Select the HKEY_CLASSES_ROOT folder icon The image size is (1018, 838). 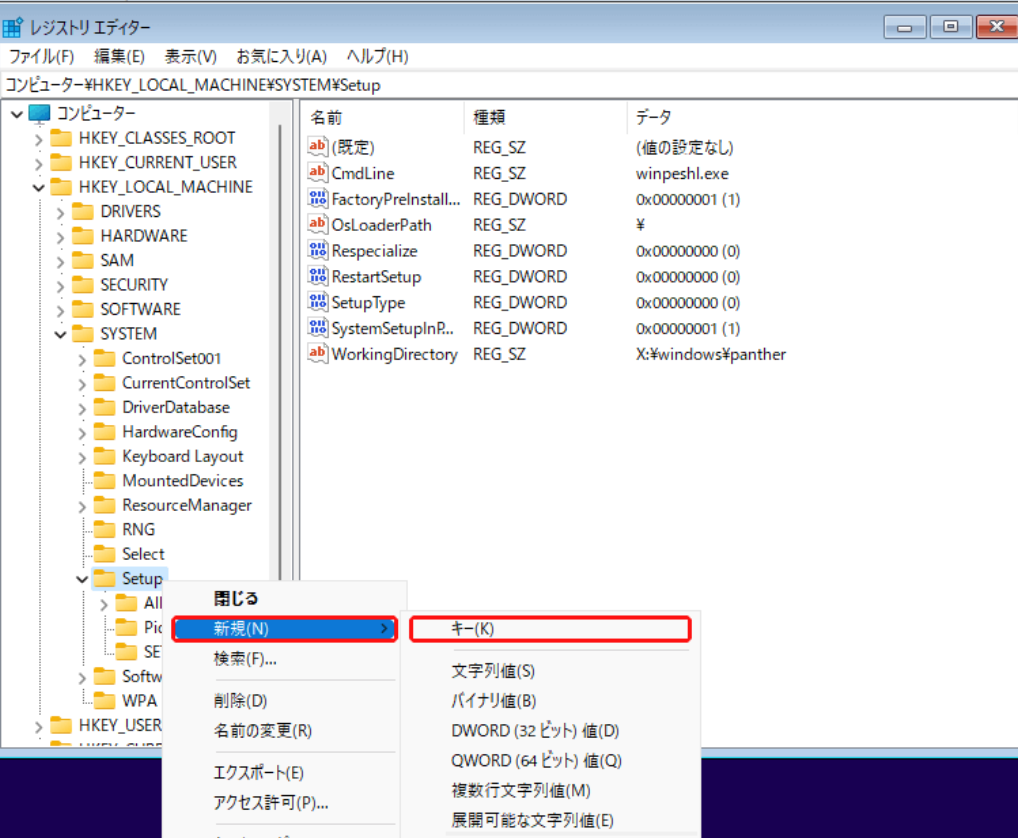tap(61, 138)
